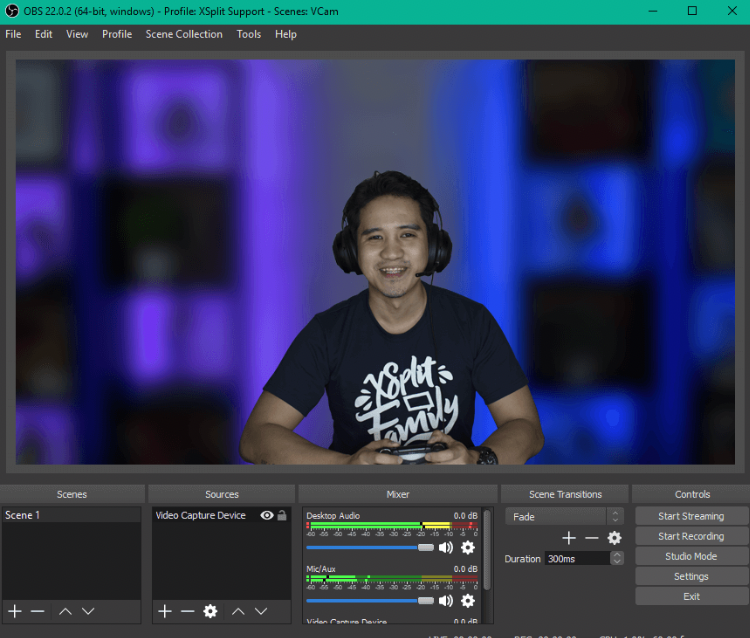Open transition properties gear icon
This screenshot has width=750, height=638.
coord(614,538)
